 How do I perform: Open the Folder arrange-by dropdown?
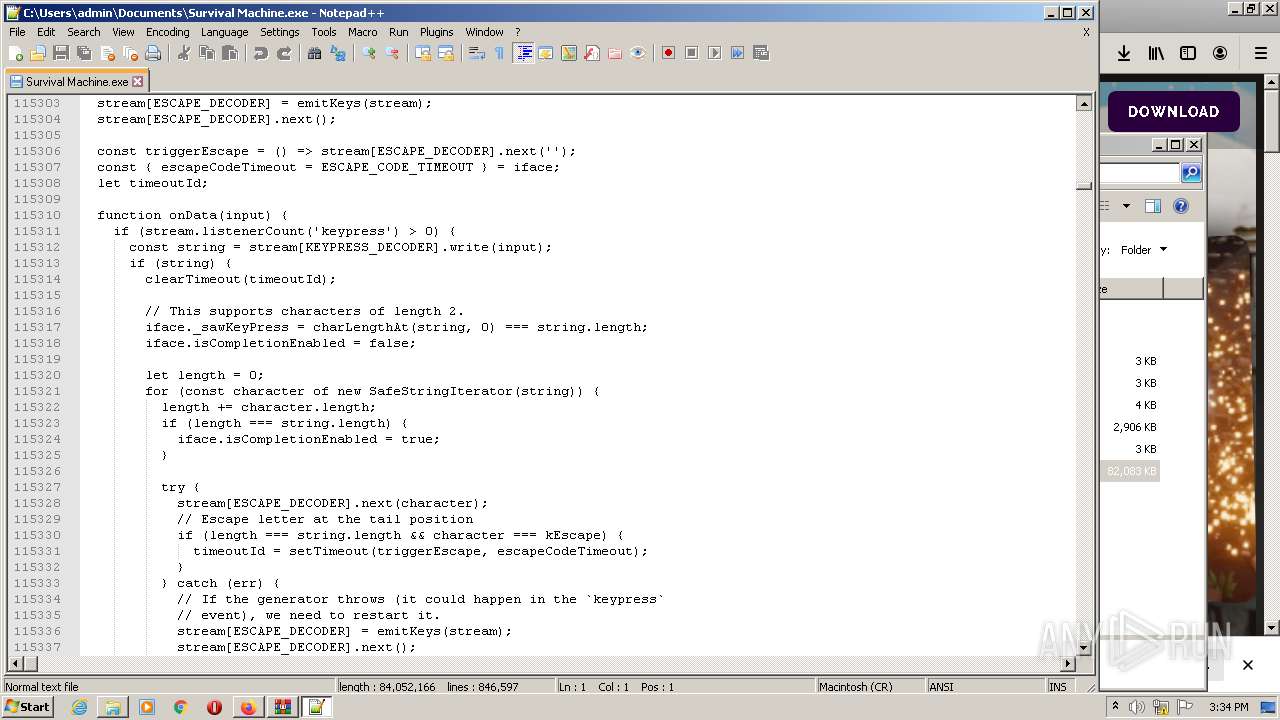(x=1144, y=250)
